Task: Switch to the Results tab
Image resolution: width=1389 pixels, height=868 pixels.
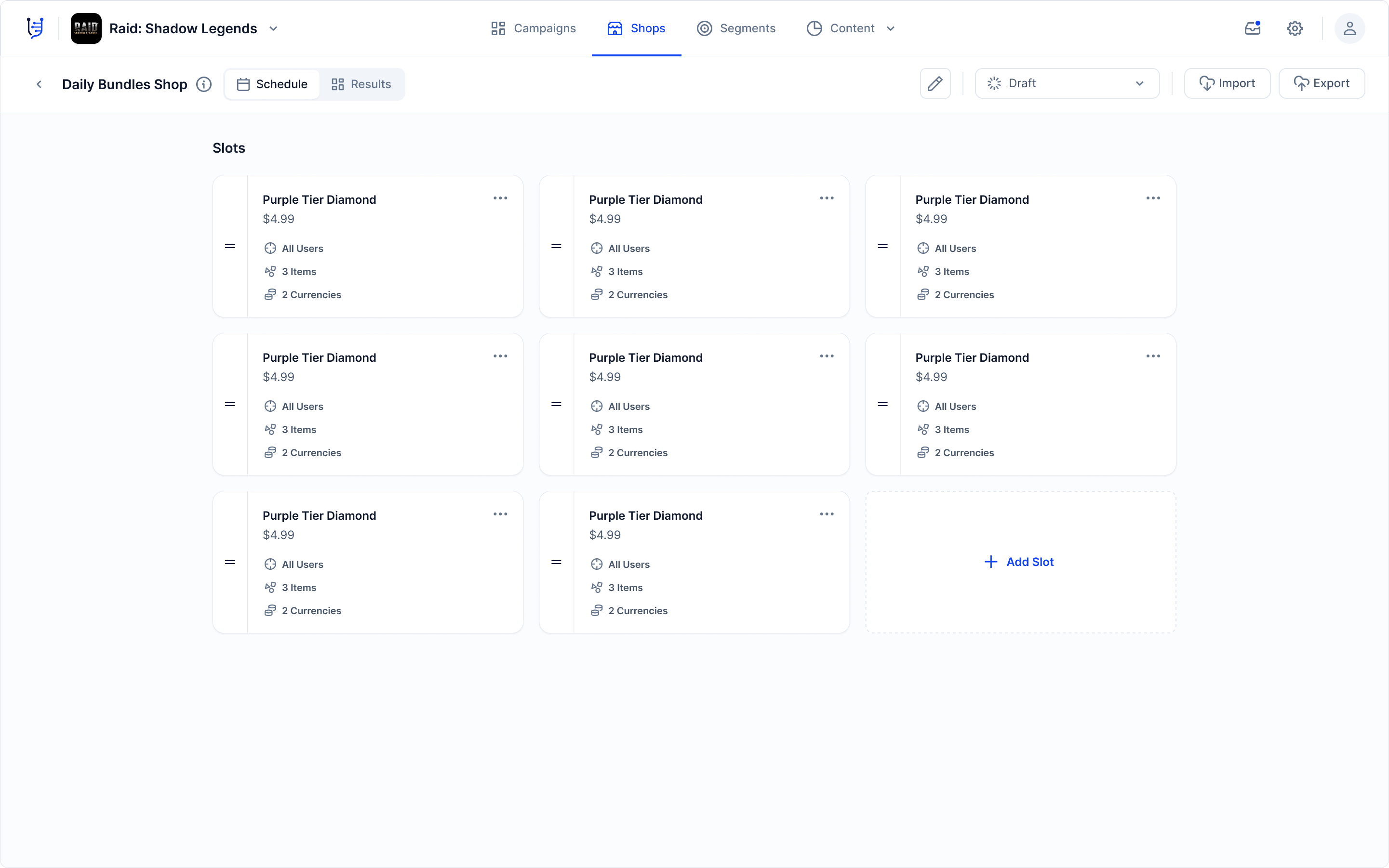Action: [x=362, y=84]
